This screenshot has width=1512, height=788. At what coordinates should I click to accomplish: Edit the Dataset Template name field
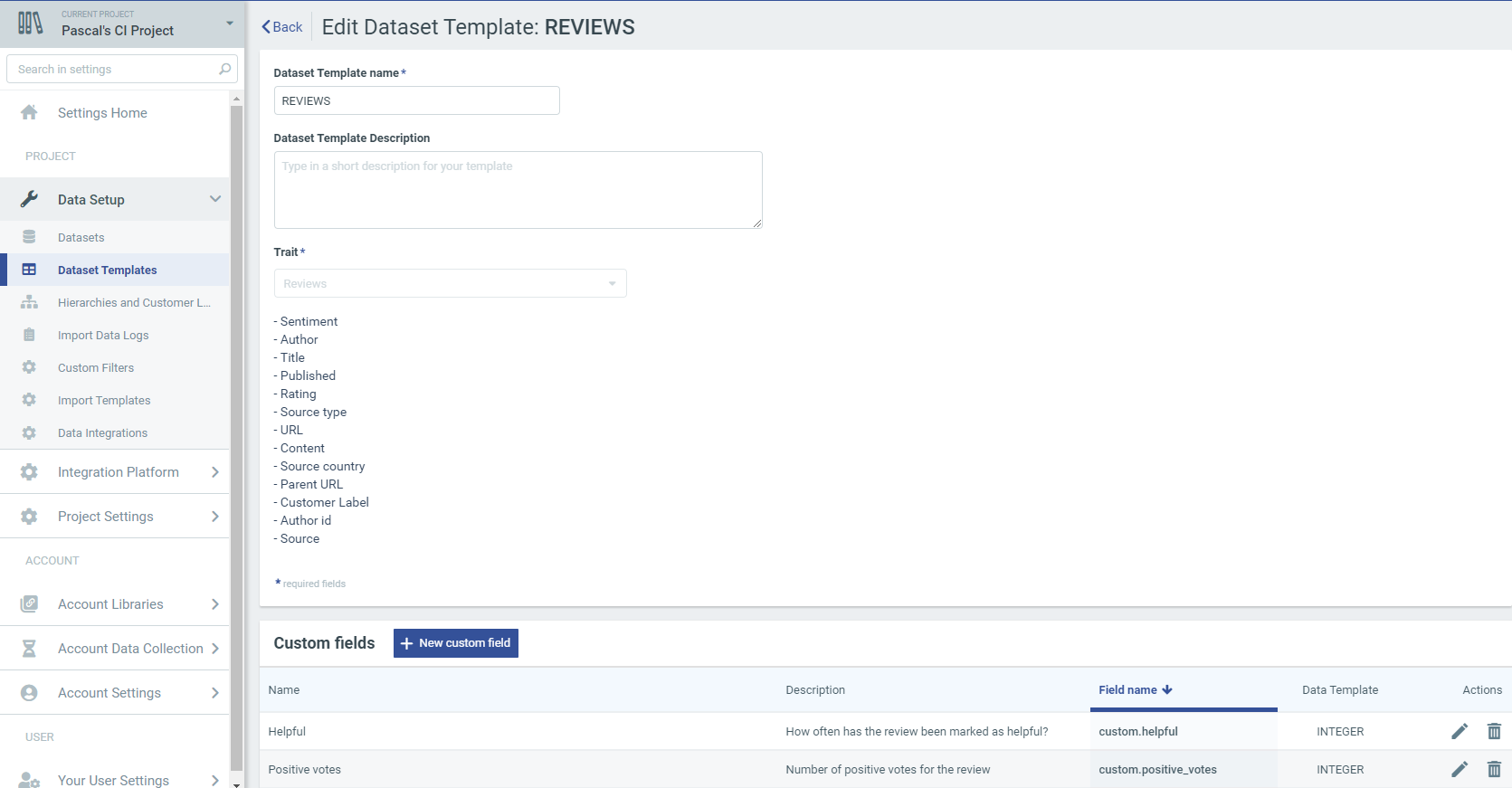416,100
